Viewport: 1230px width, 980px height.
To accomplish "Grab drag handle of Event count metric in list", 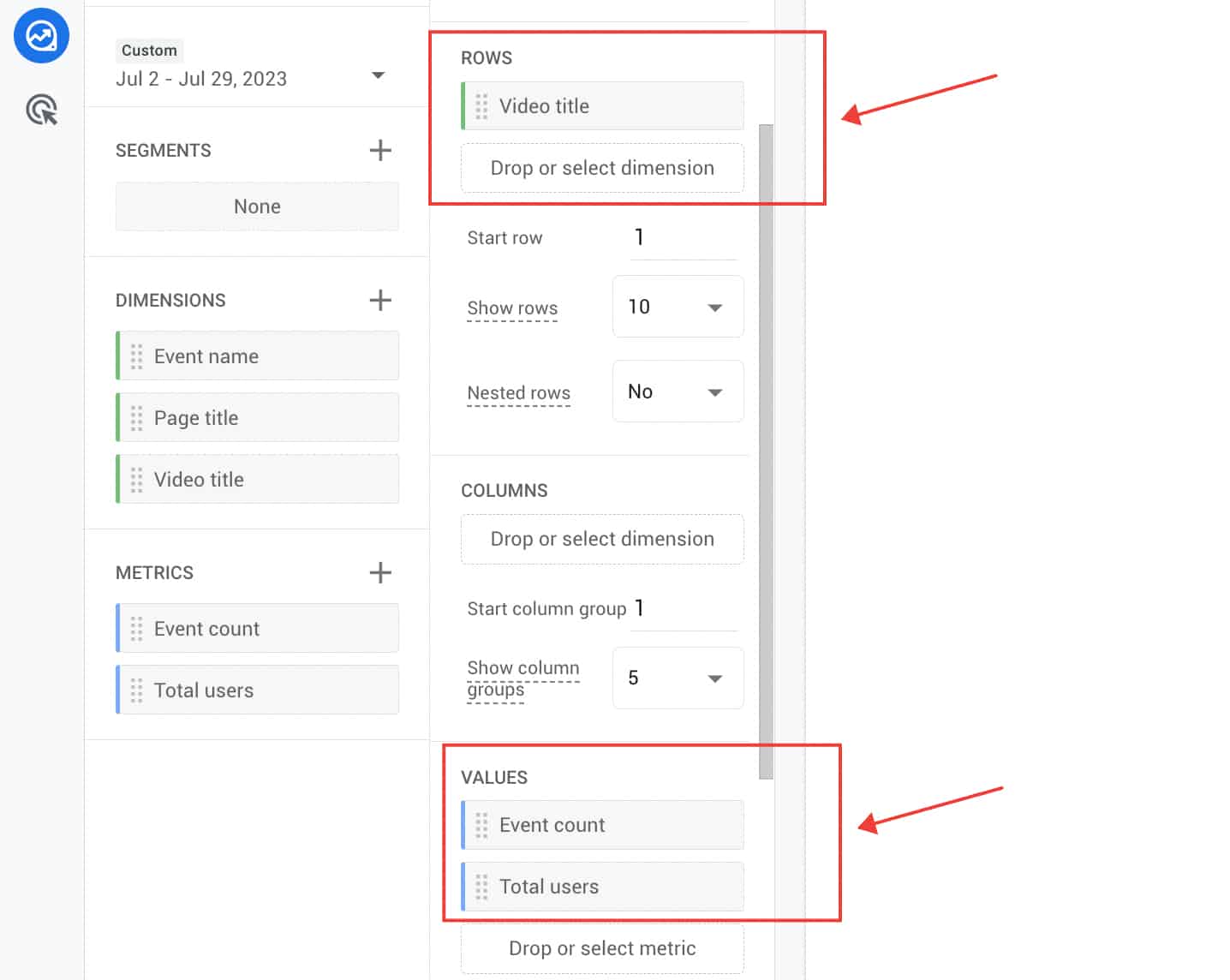I will pos(136,629).
